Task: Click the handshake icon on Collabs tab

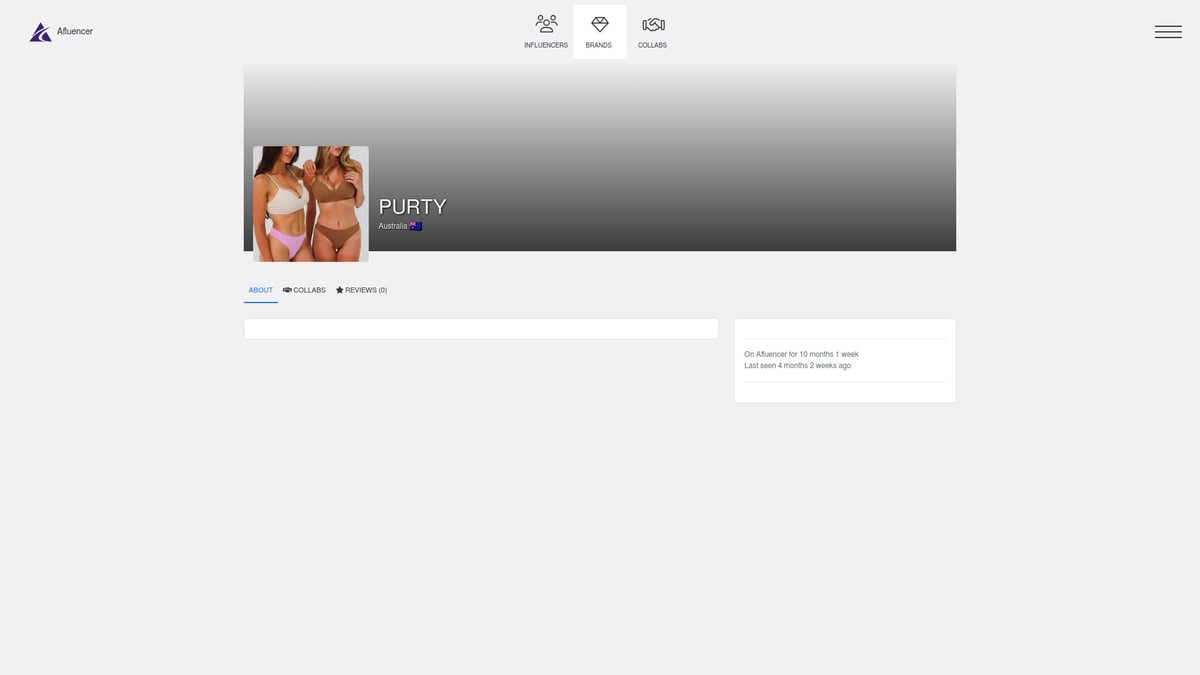Action: (287, 290)
